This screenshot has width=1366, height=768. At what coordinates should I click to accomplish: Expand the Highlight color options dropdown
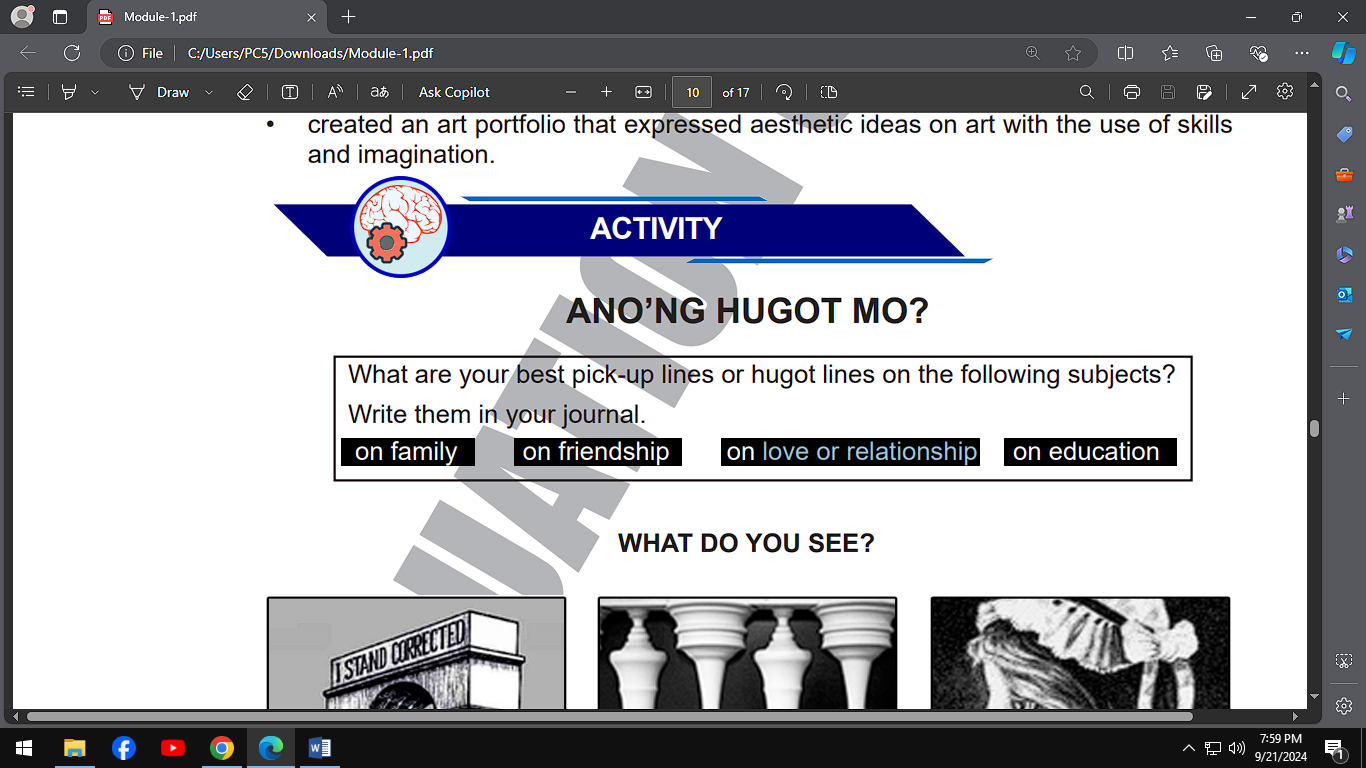coord(95,92)
